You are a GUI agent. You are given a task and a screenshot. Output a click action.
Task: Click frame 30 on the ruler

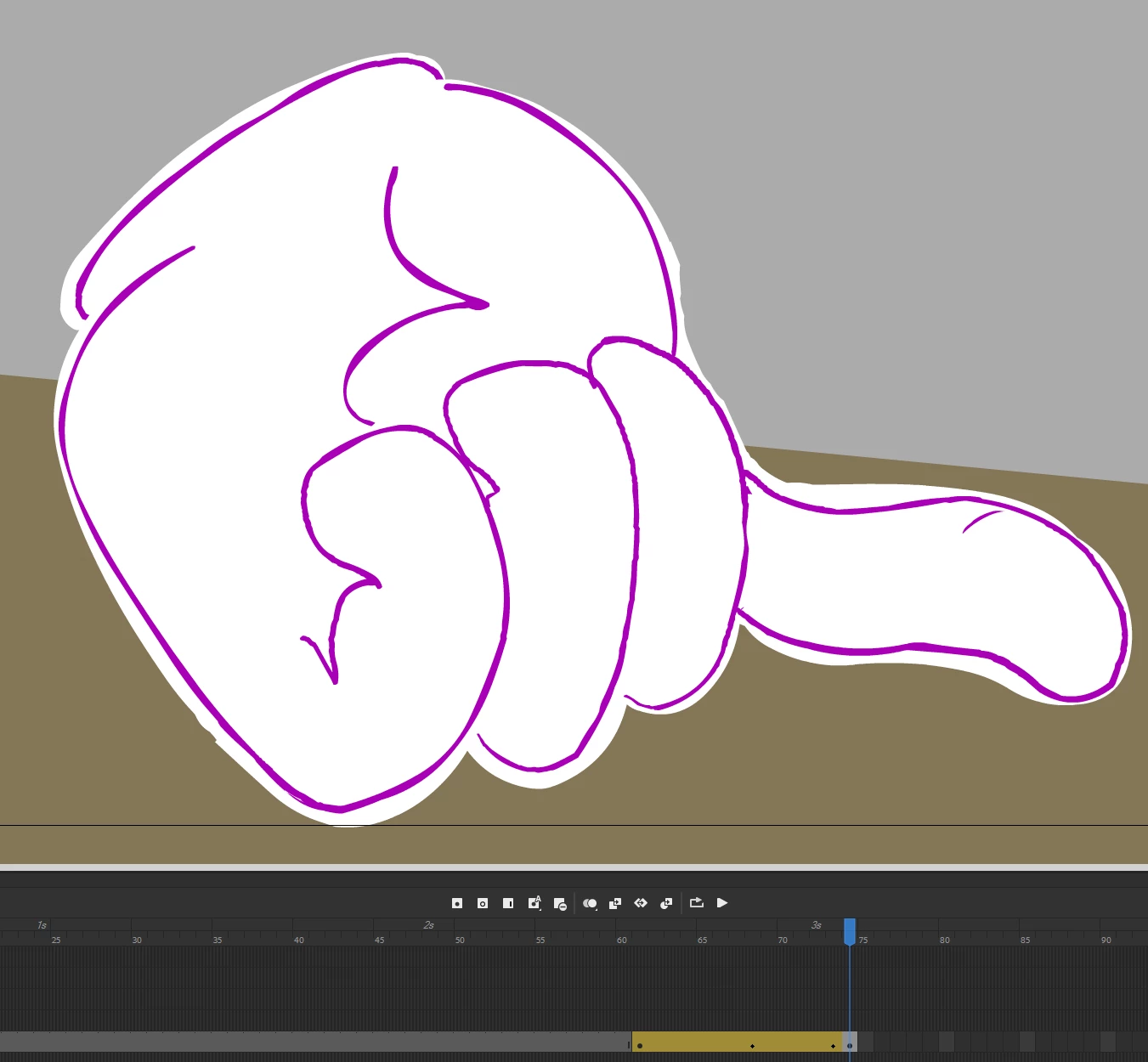pos(137,940)
